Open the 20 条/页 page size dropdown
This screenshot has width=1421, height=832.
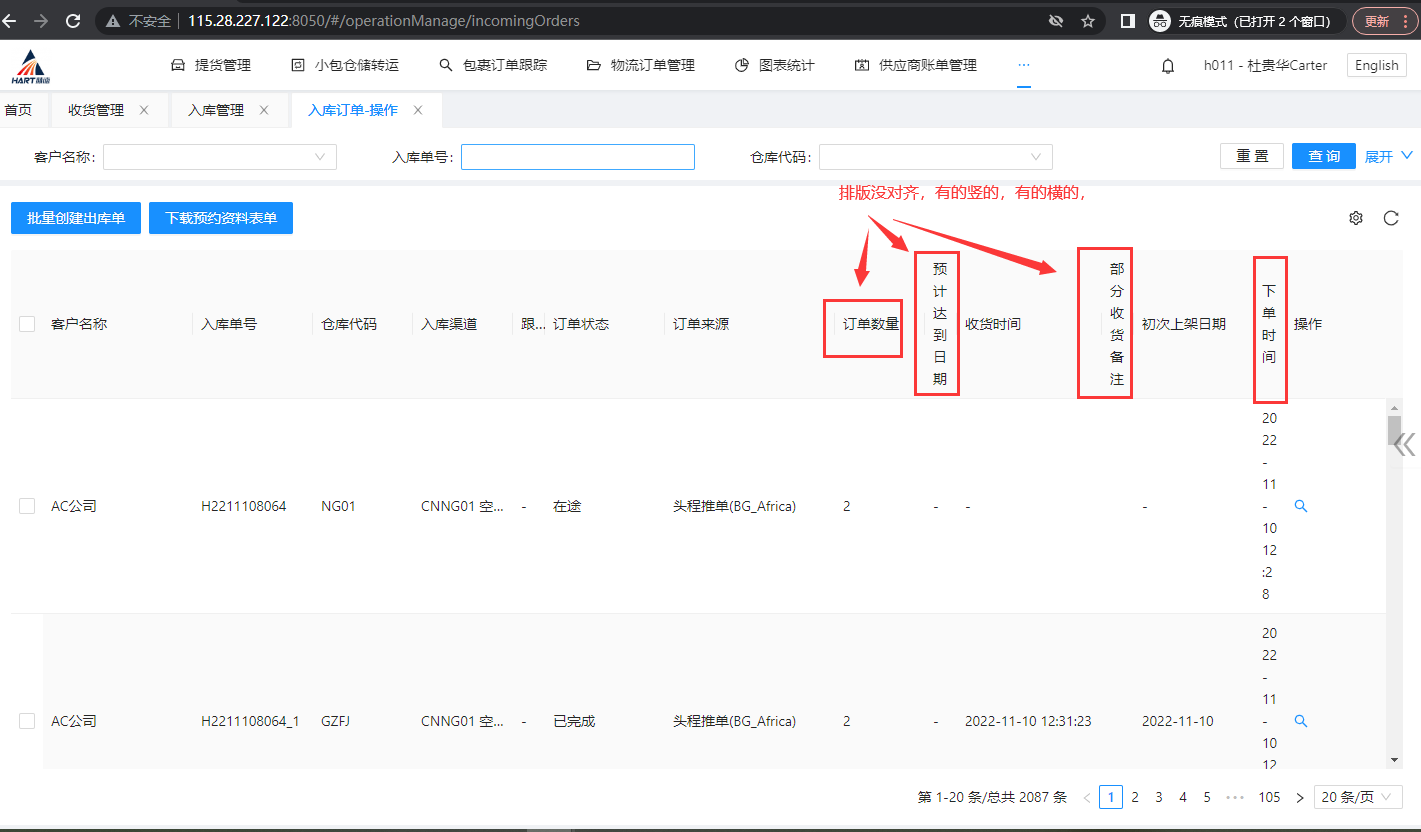pyautogui.click(x=1358, y=797)
